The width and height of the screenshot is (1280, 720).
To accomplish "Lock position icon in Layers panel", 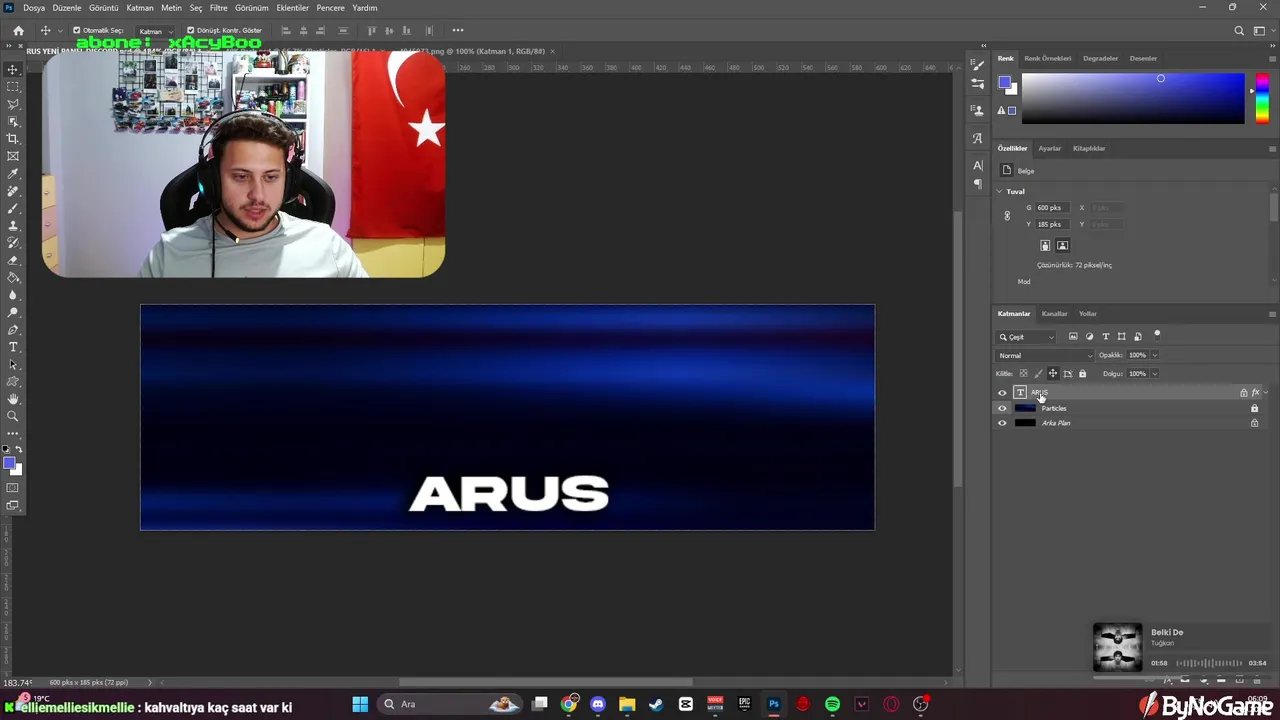I will [x=1052, y=374].
